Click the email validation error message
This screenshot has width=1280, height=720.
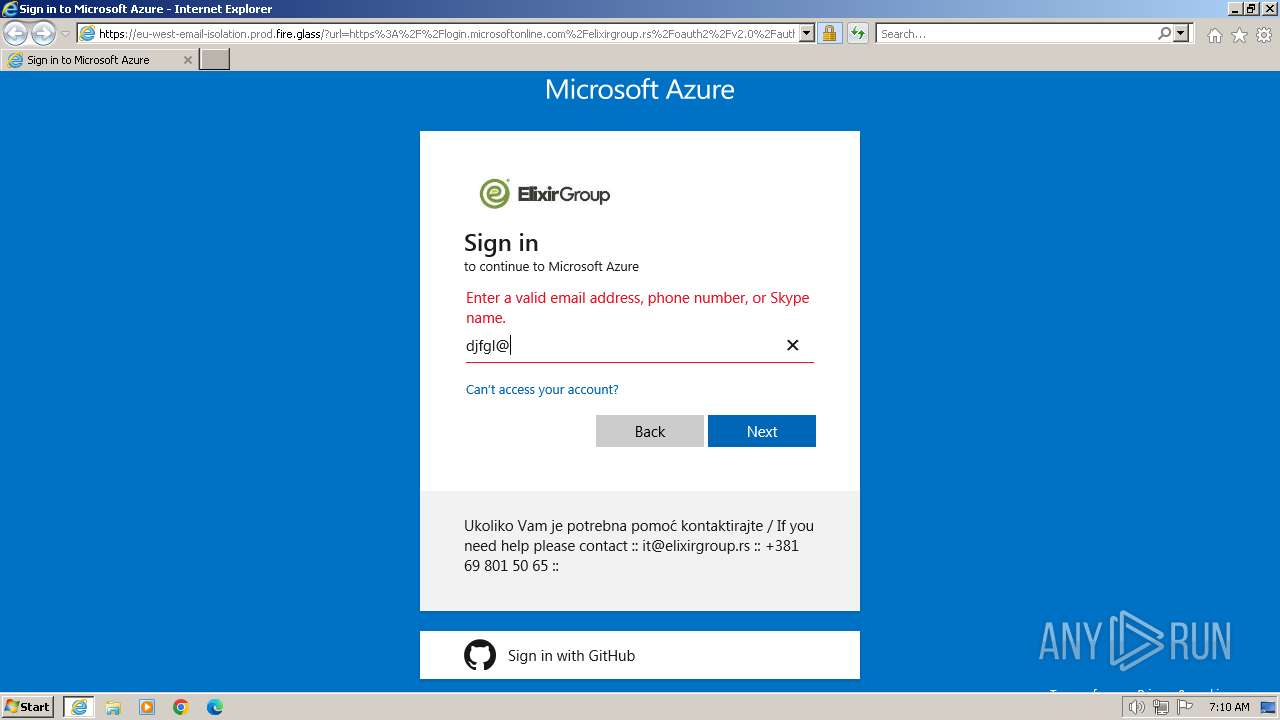pos(638,308)
